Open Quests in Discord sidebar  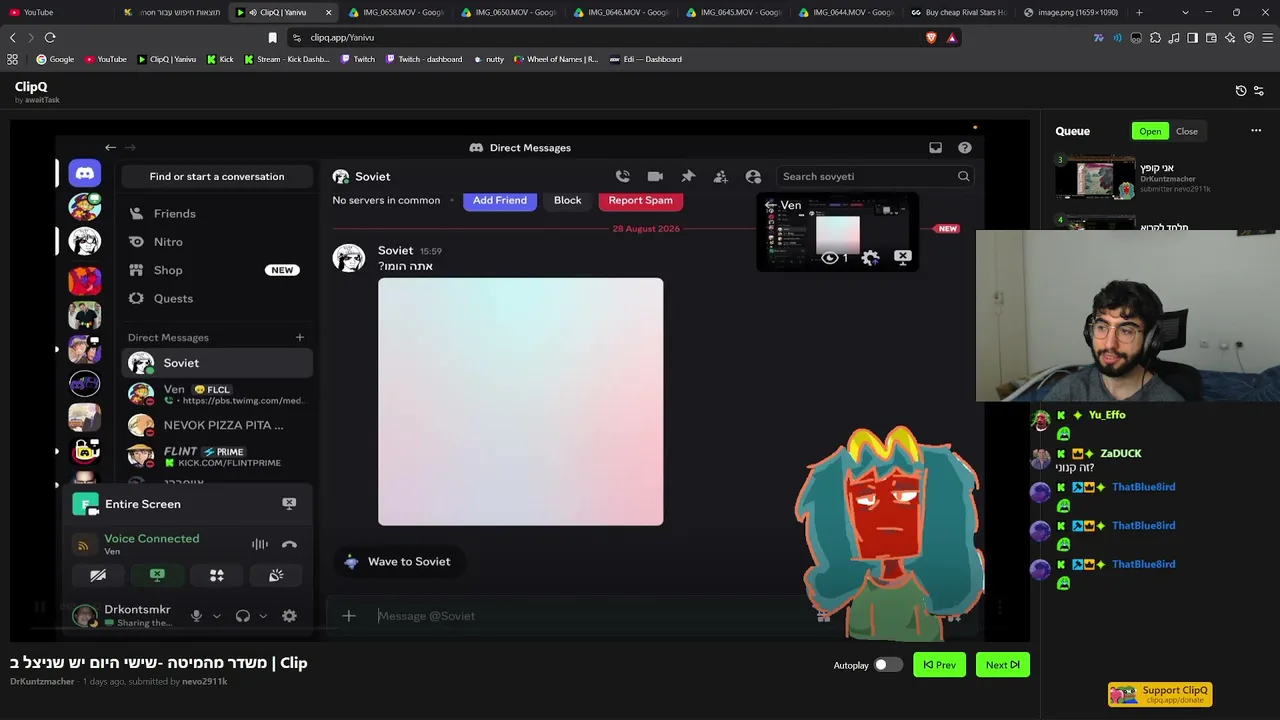click(x=217, y=298)
